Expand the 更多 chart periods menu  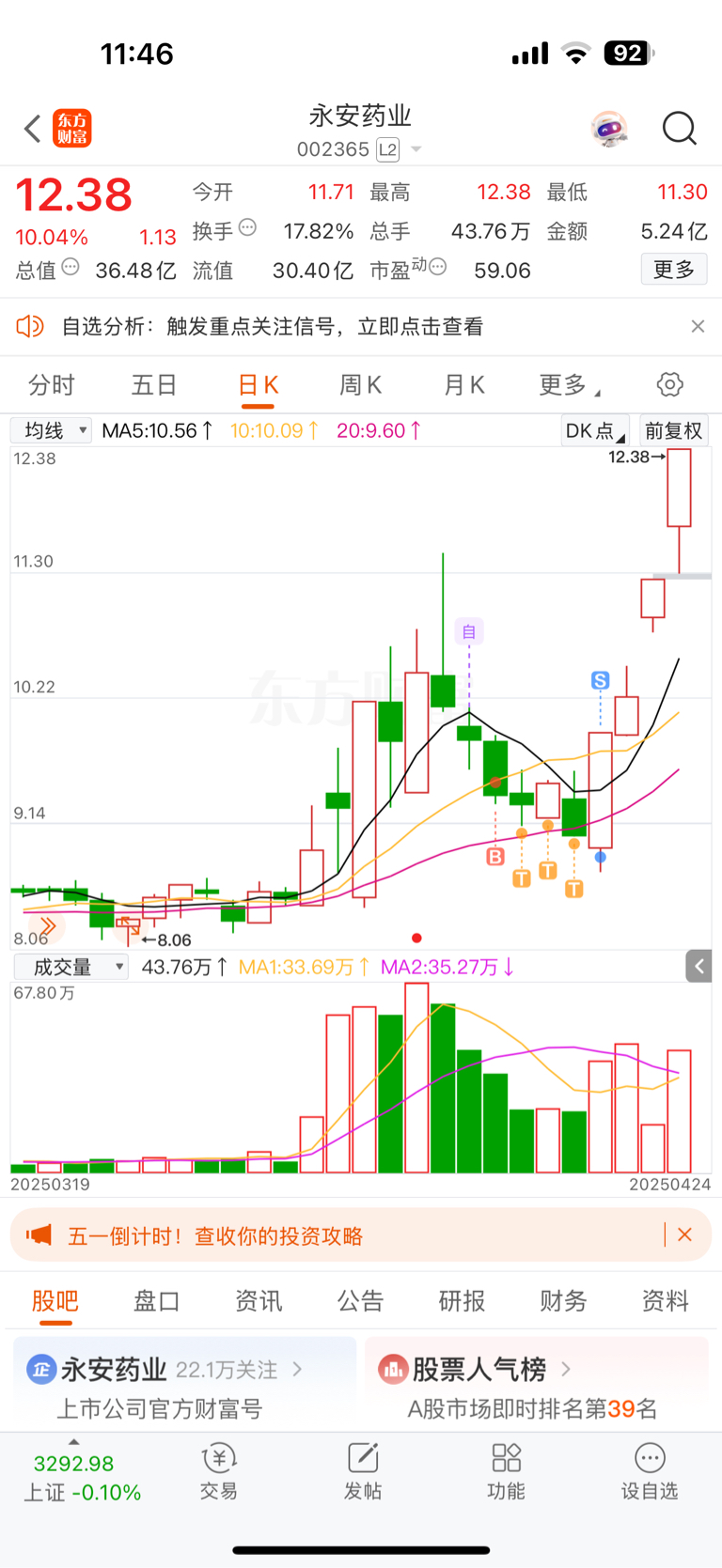(x=569, y=385)
